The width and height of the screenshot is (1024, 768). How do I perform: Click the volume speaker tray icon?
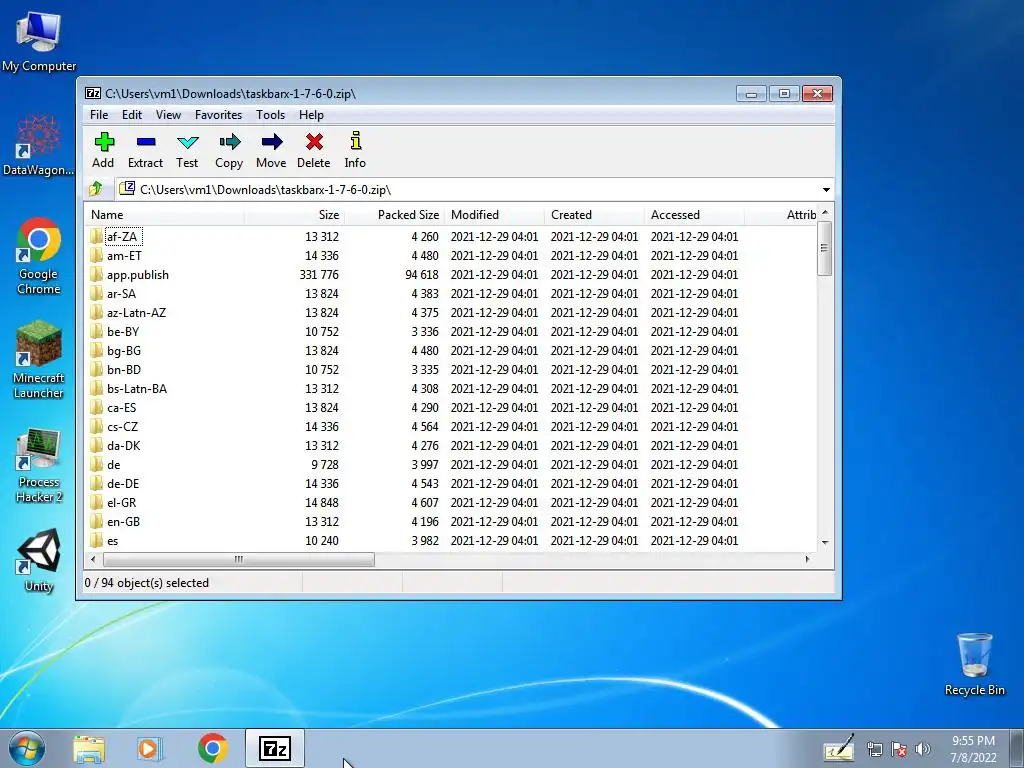click(x=923, y=749)
